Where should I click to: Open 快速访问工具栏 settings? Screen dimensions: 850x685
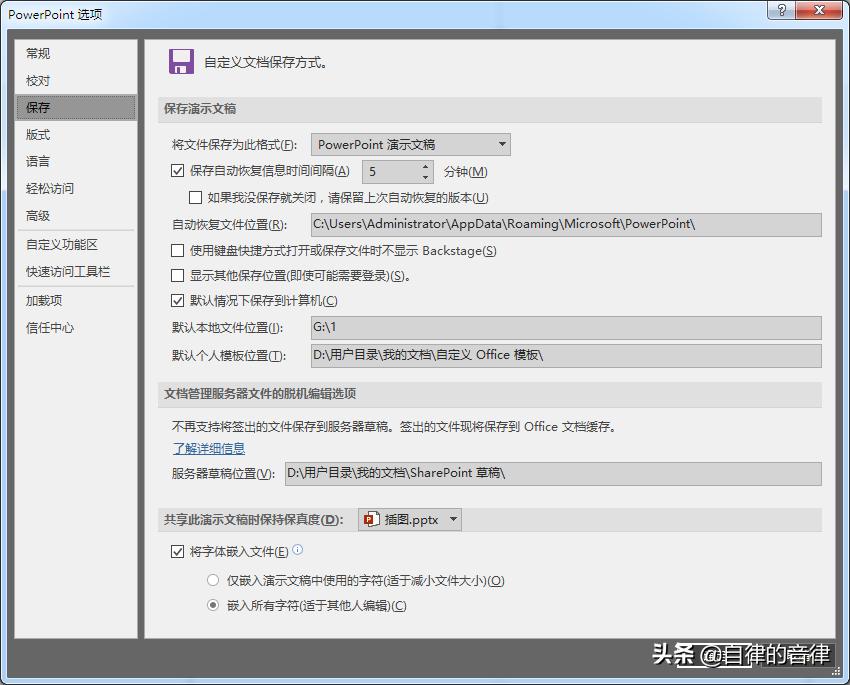point(75,272)
